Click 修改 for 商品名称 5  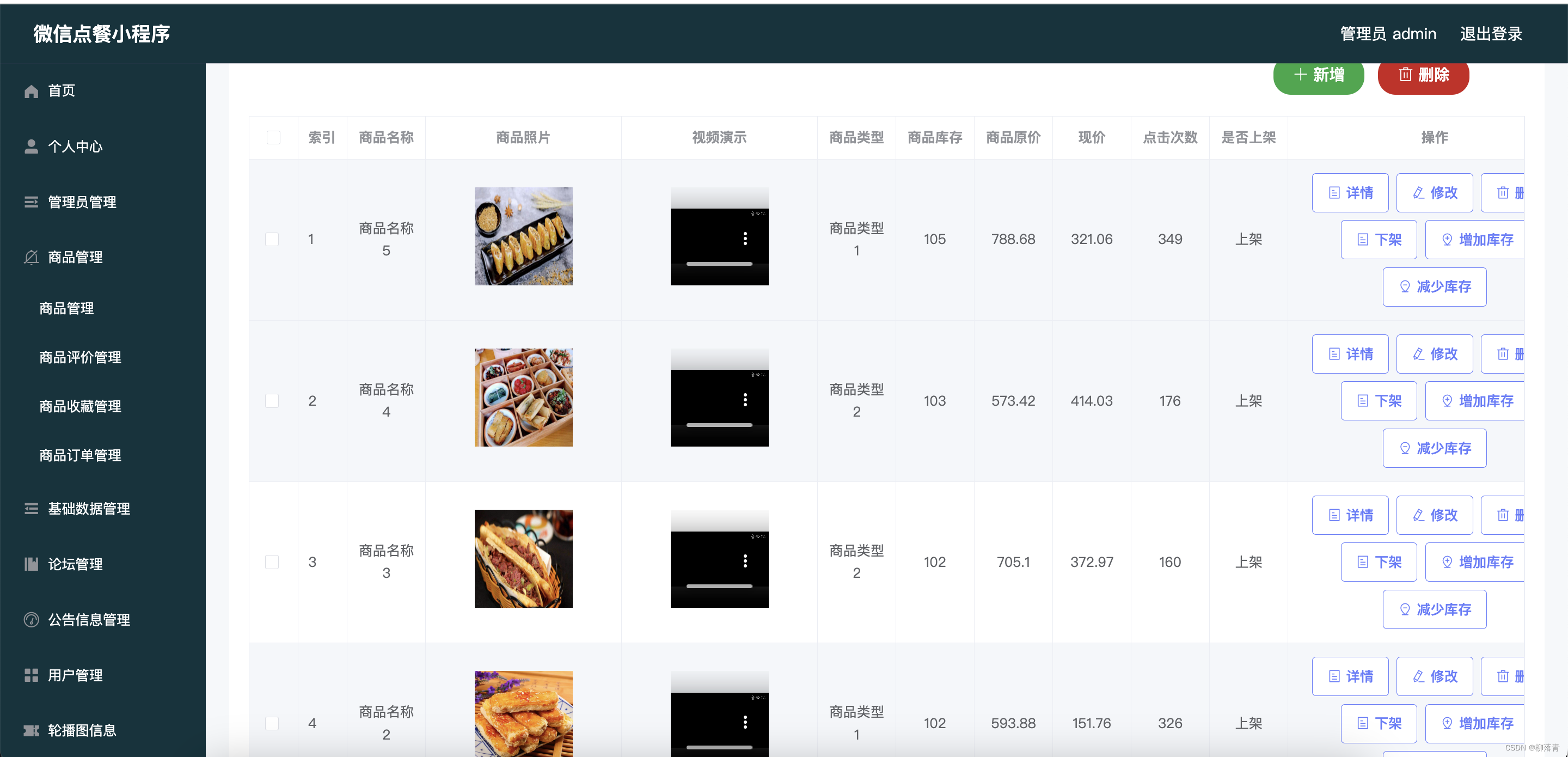1434,192
